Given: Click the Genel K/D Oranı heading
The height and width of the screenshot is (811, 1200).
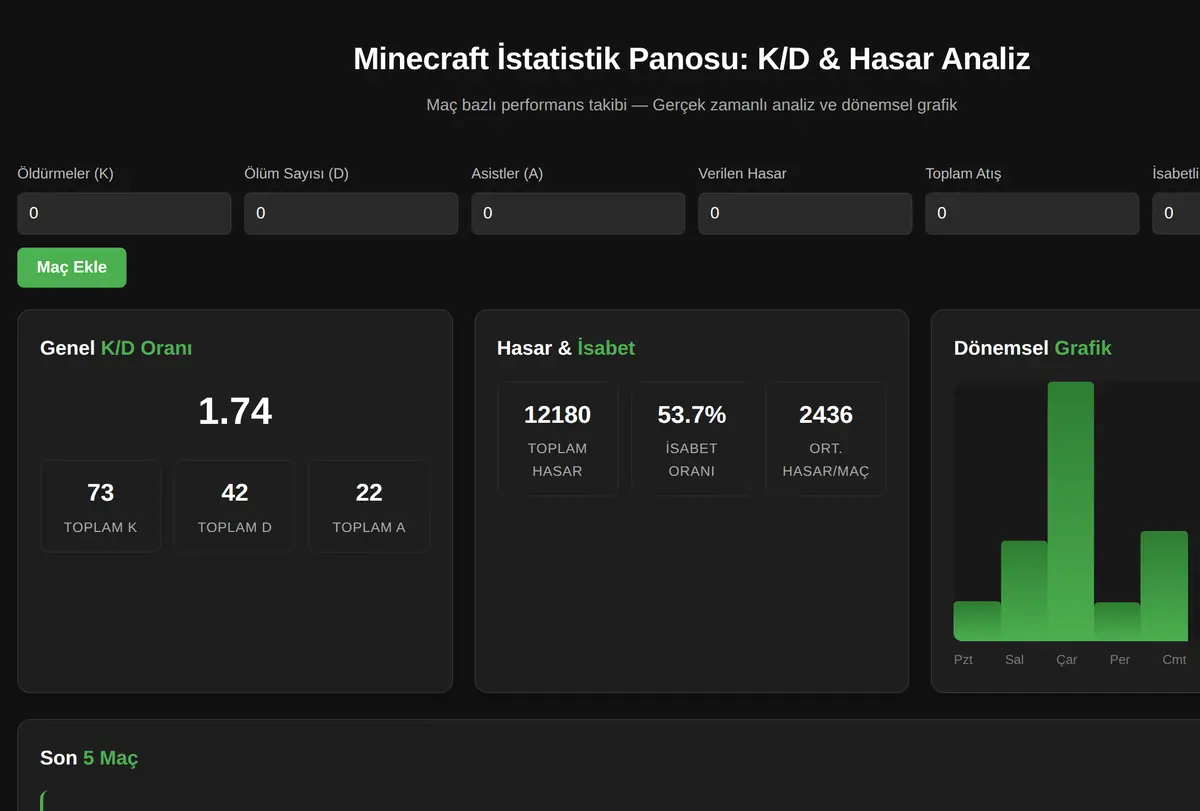Looking at the screenshot, I should (116, 348).
